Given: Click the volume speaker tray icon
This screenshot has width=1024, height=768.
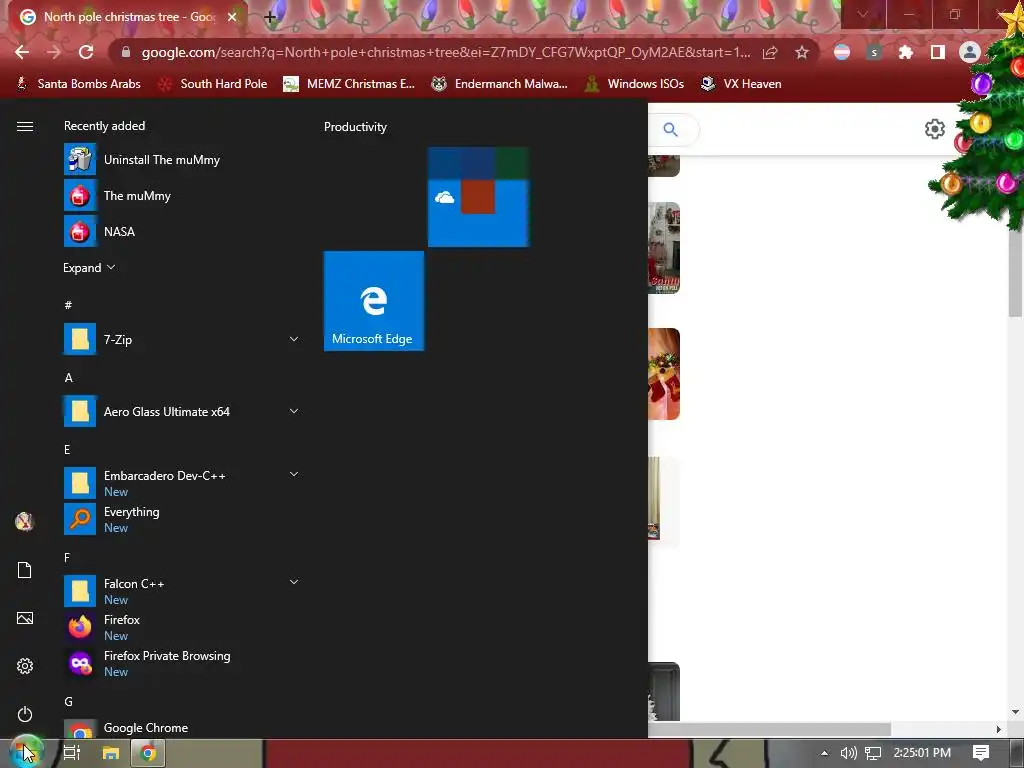Looking at the screenshot, I should tap(848, 753).
